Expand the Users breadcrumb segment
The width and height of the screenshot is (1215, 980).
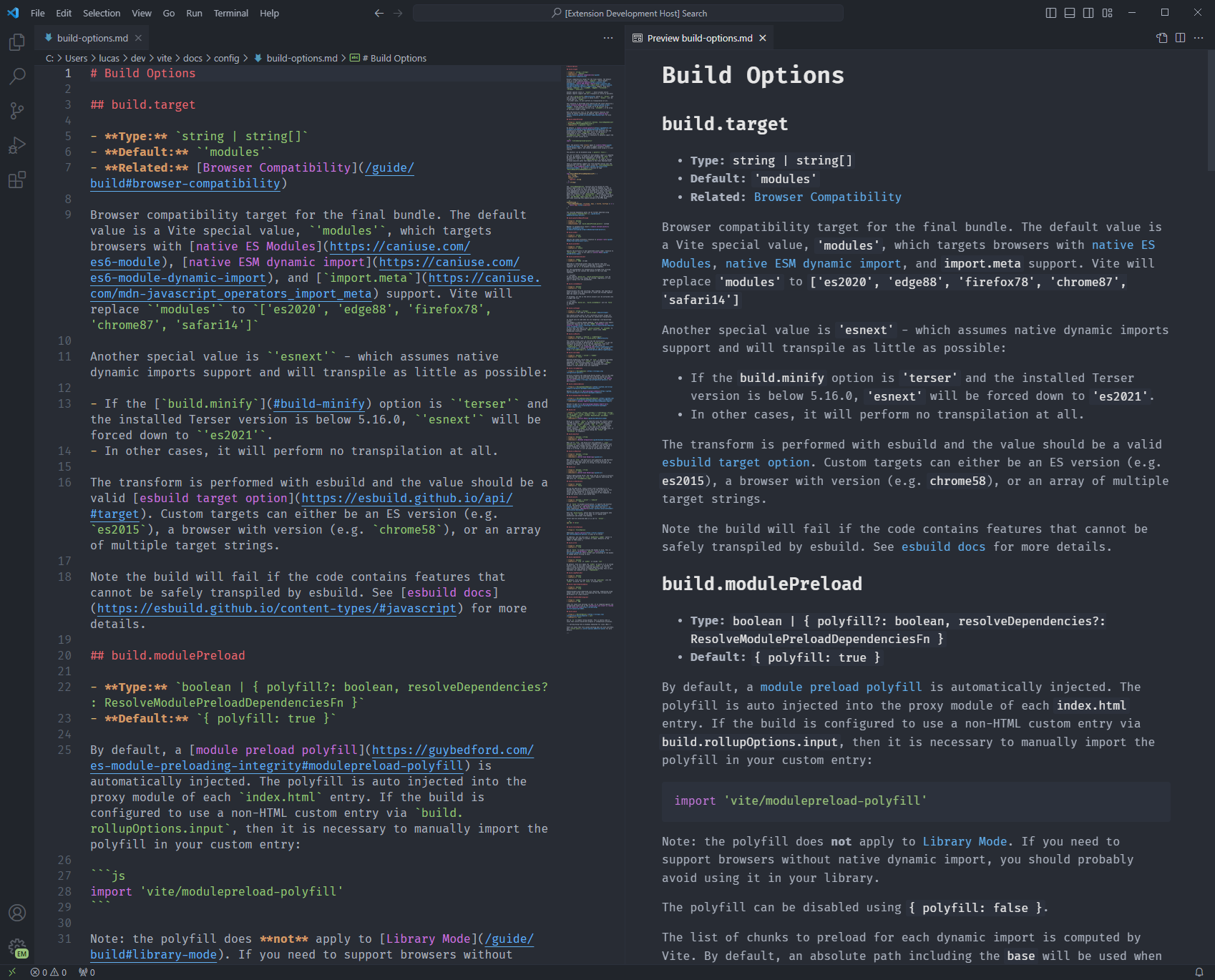(76, 58)
